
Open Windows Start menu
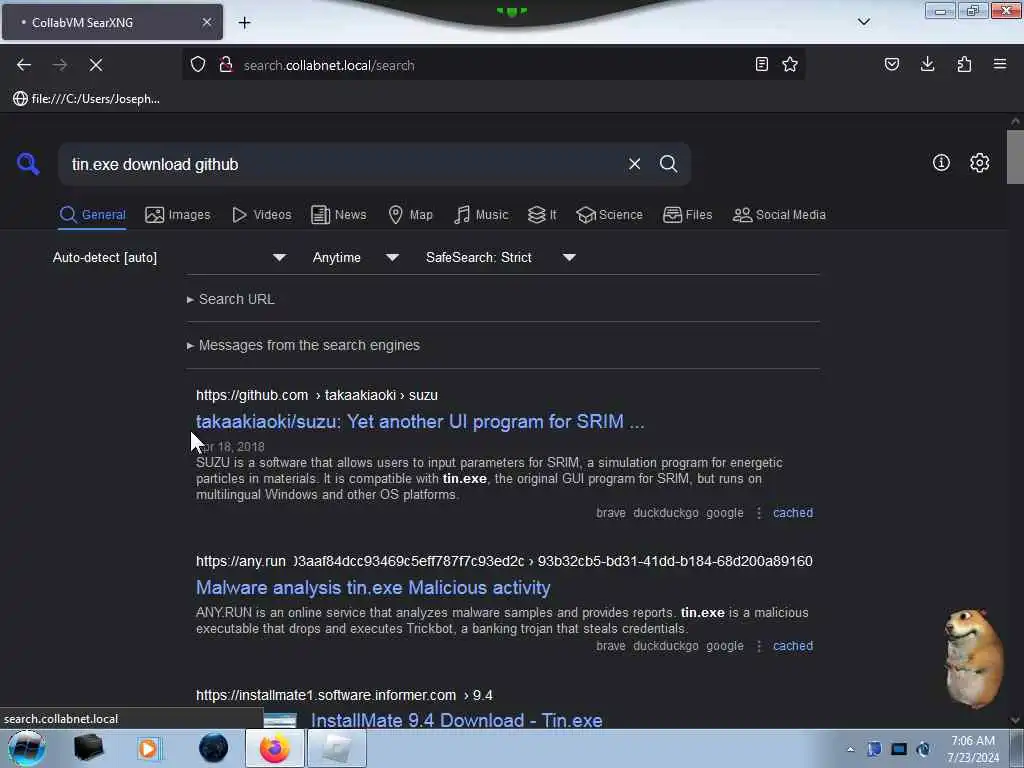(26, 748)
